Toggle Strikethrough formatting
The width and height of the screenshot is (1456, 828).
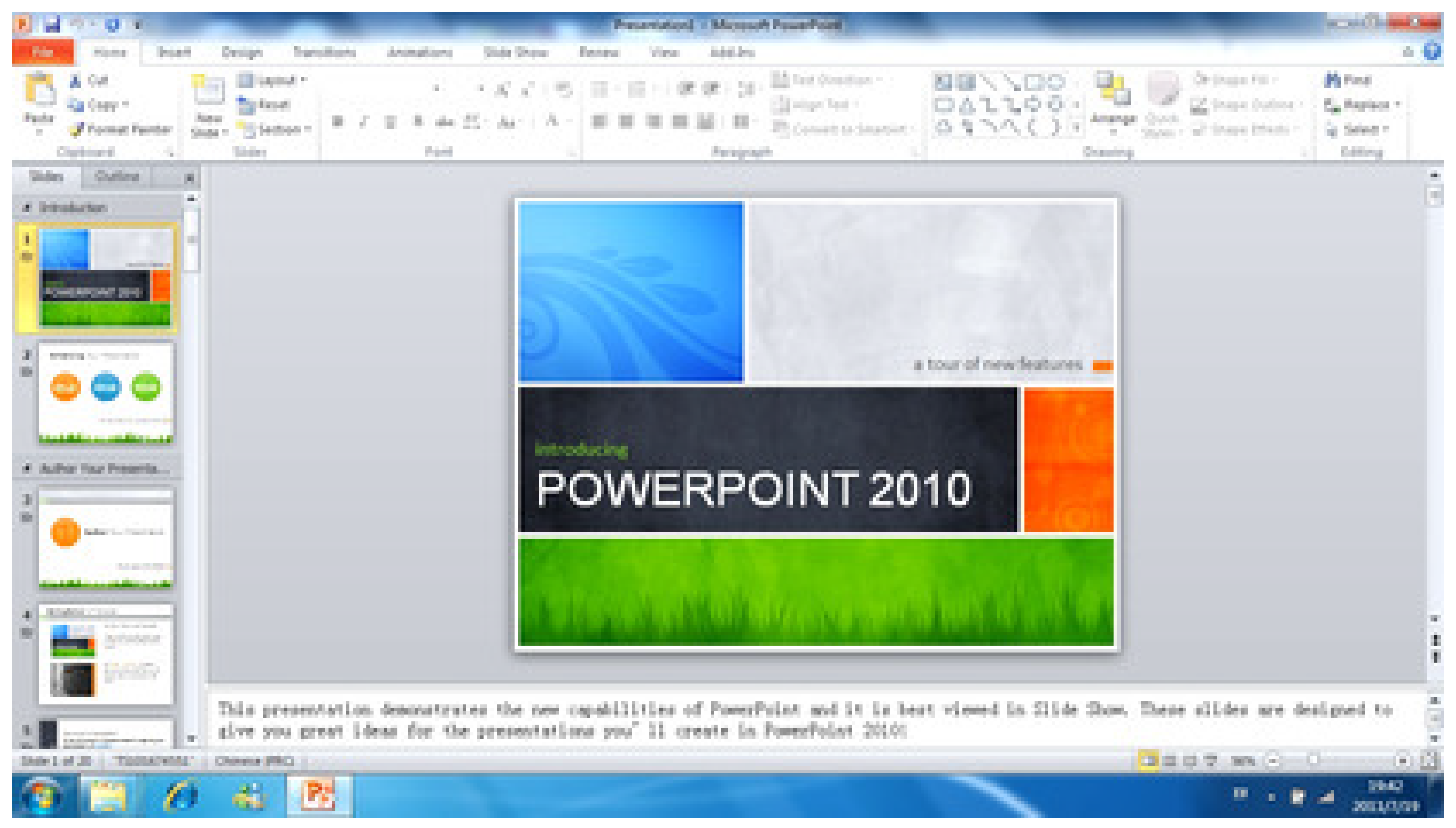coord(445,121)
